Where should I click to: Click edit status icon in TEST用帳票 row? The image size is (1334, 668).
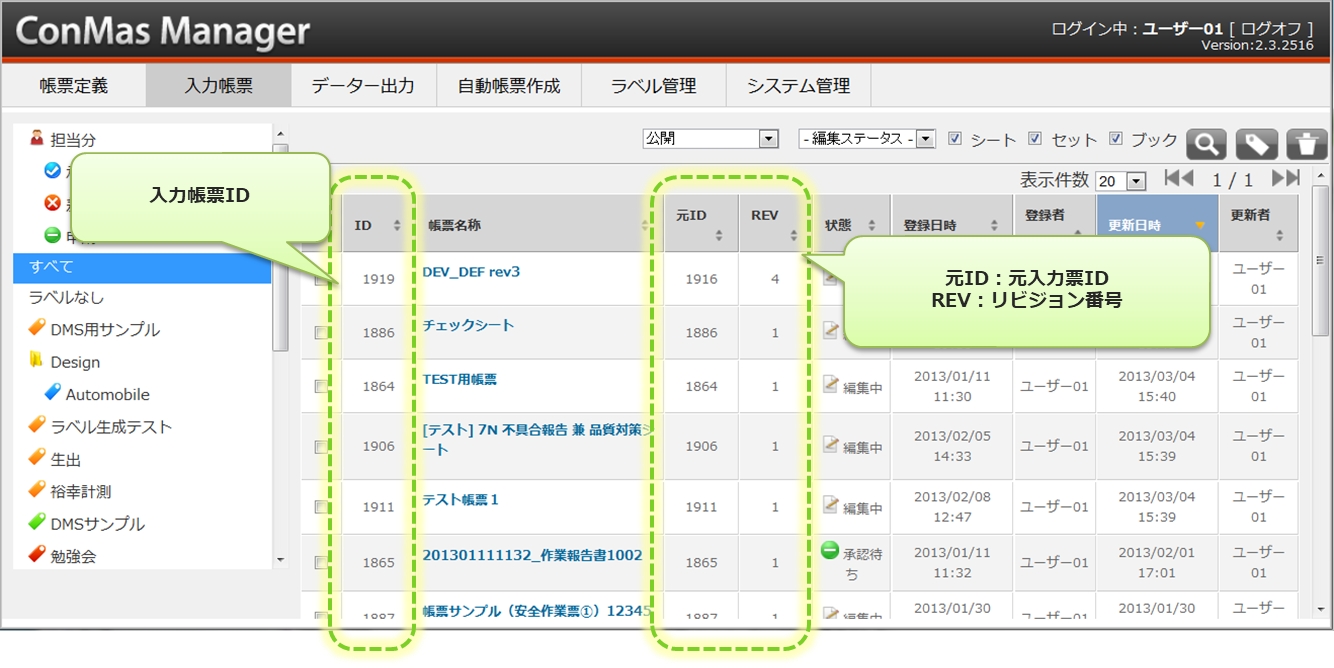tap(830, 385)
